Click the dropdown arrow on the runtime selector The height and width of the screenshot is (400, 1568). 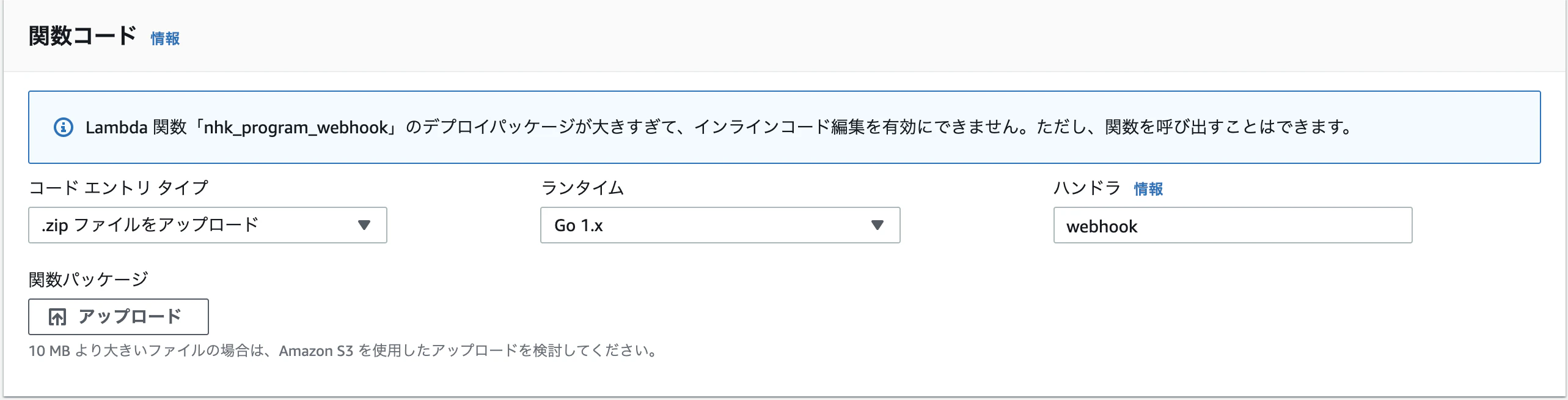[879, 225]
